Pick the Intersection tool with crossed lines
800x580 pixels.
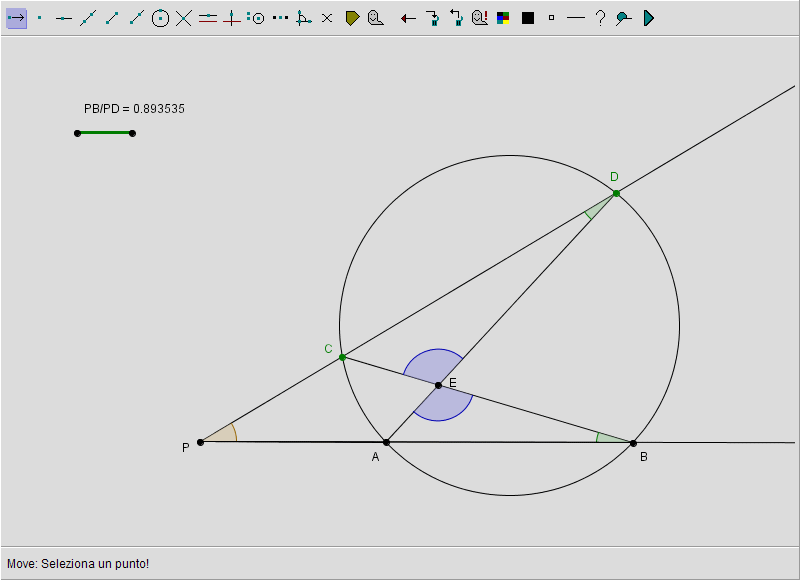tap(184, 18)
